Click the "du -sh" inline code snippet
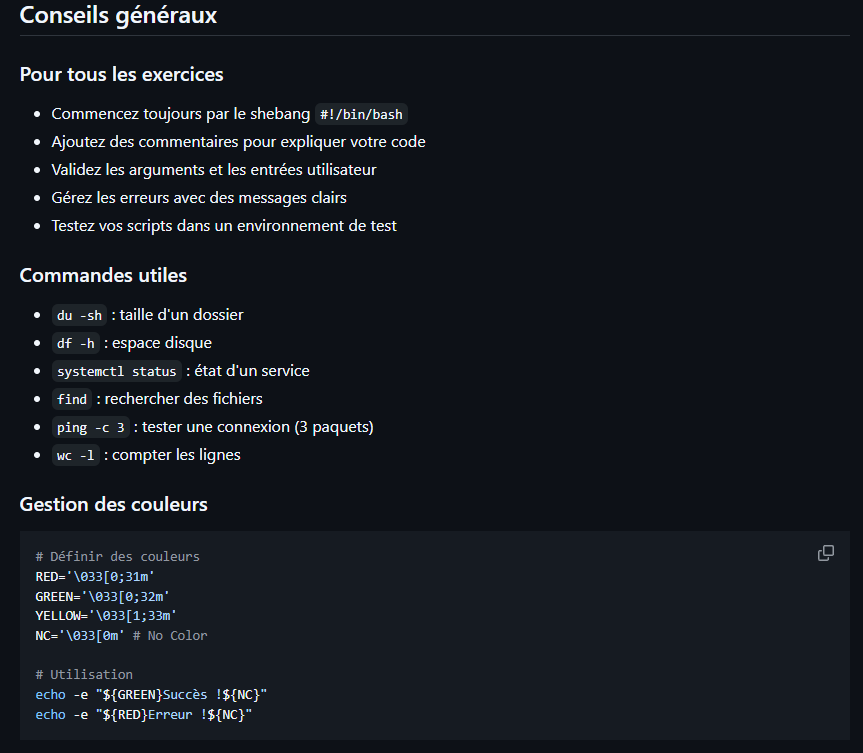The width and height of the screenshot is (863, 753). (x=79, y=315)
